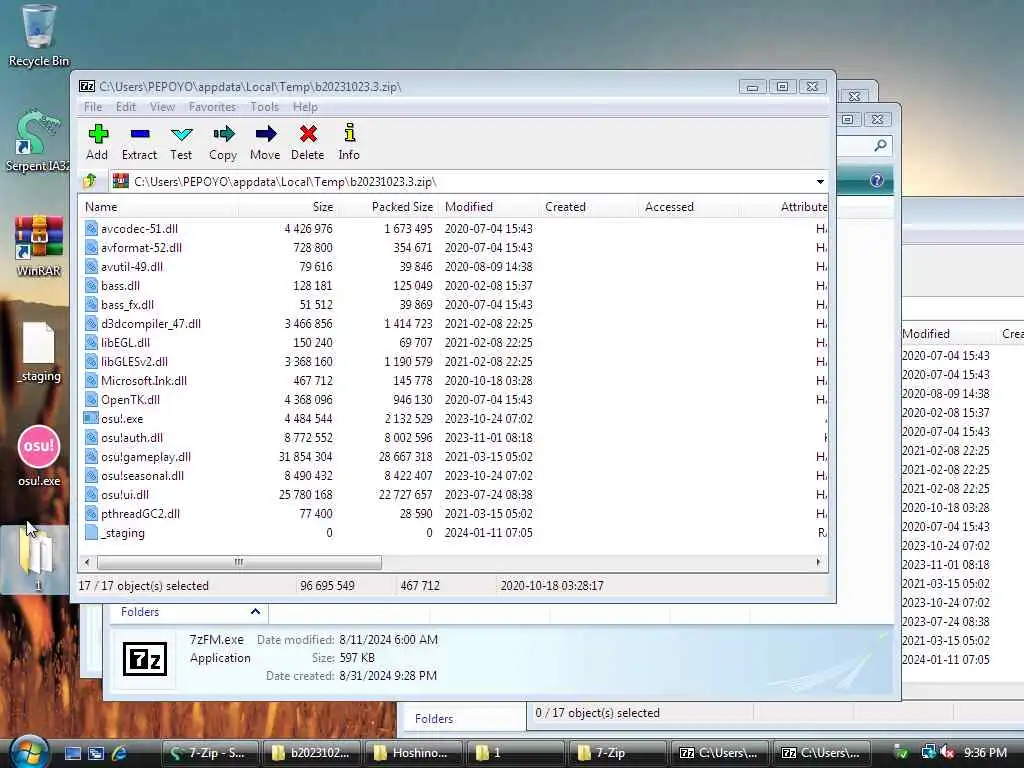Open the Recycle Bin desktop icon
This screenshot has height=768, width=1024.
point(39,36)
